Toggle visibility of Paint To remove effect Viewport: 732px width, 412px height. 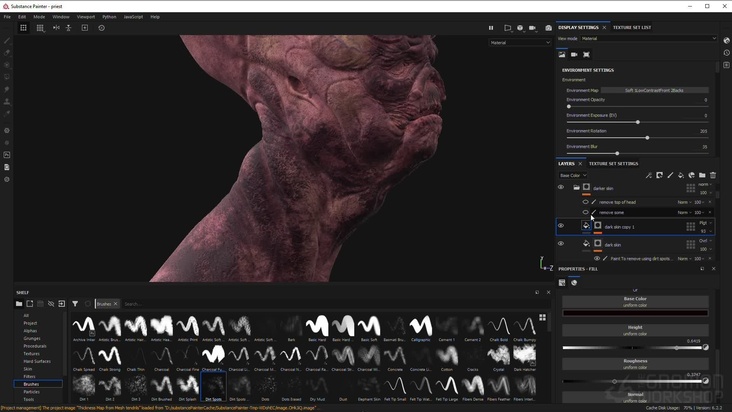click(x=597, y=258)
